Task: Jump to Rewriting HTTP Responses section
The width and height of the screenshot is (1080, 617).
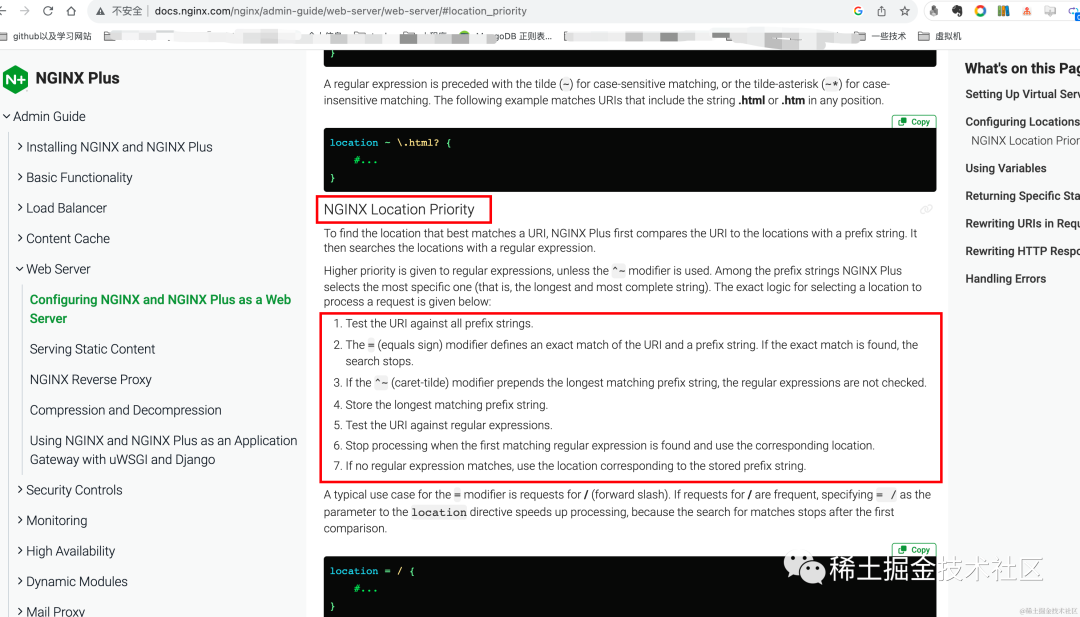Action: click(x=1022, y=251)
